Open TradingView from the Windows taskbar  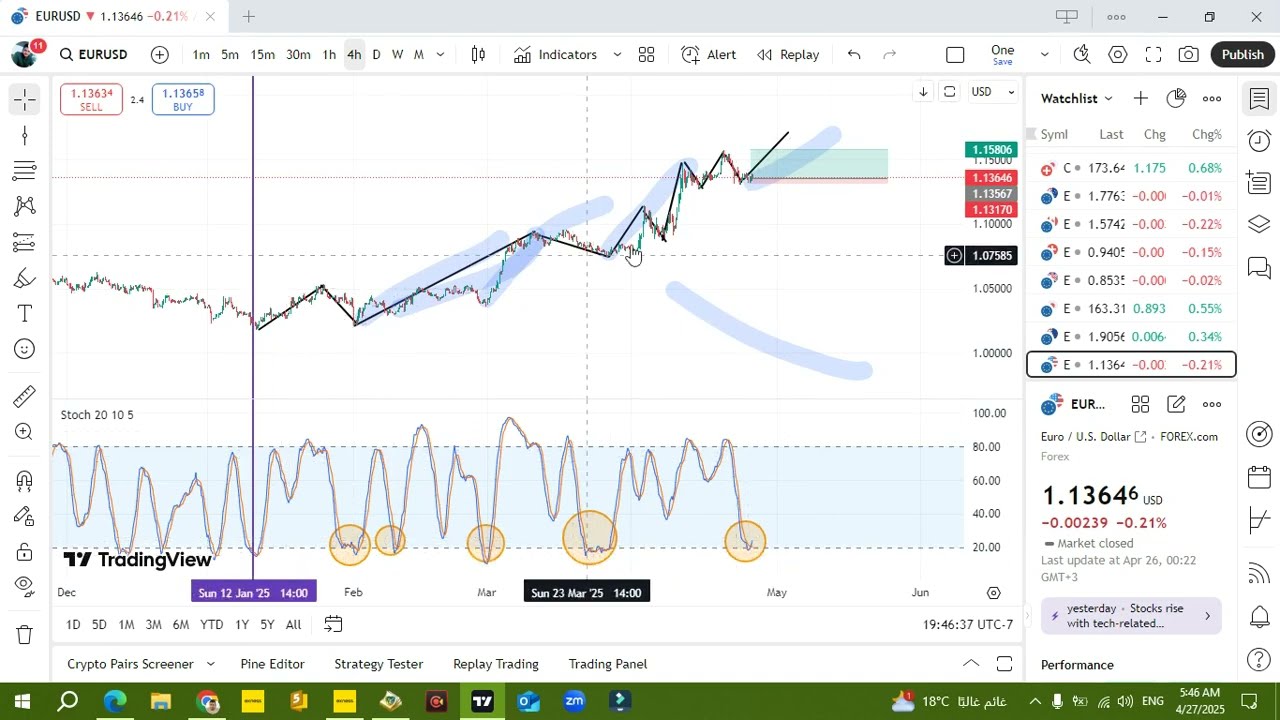(482, 701)
